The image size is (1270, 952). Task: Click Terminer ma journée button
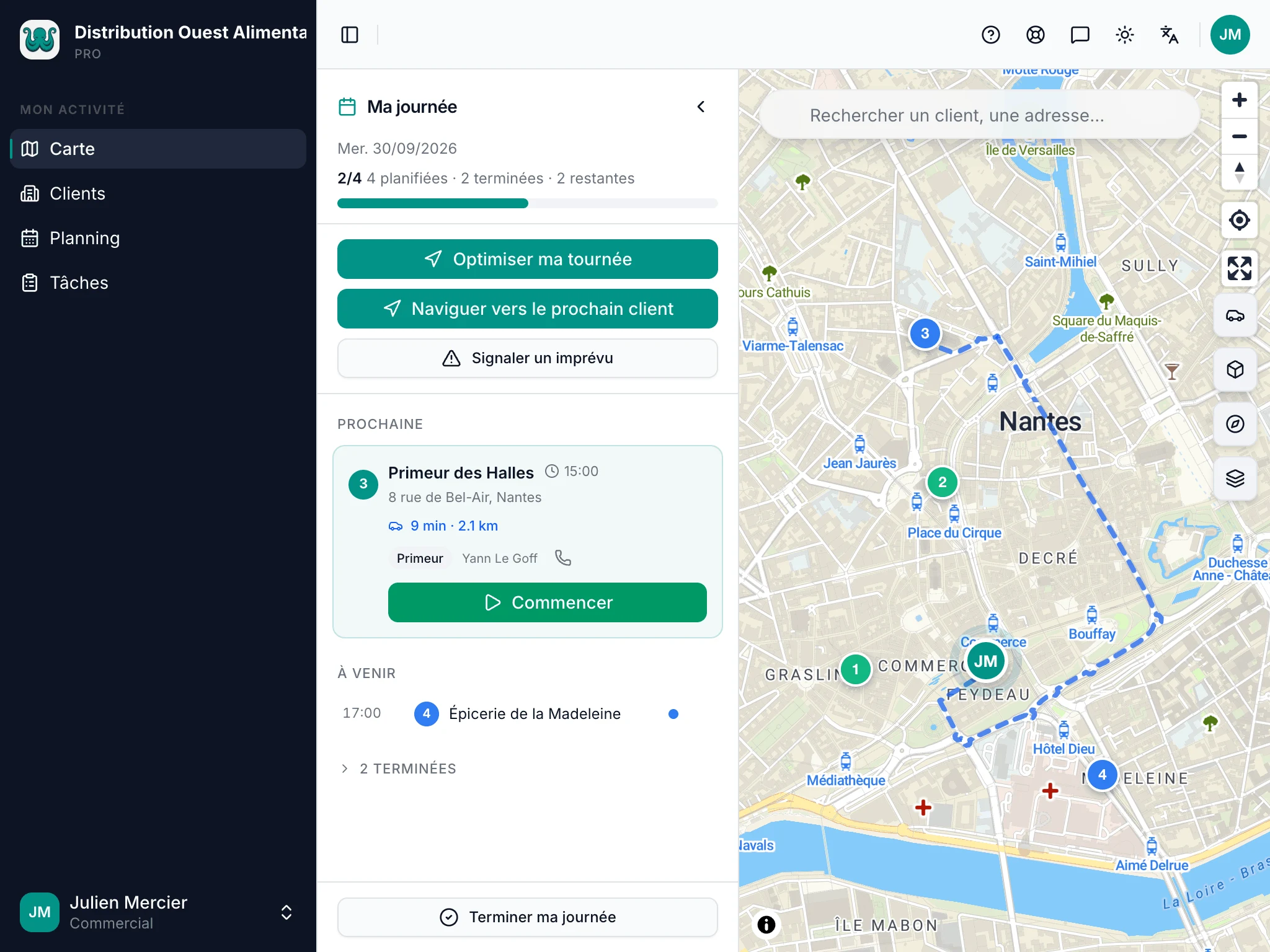[x=528, y=917]
